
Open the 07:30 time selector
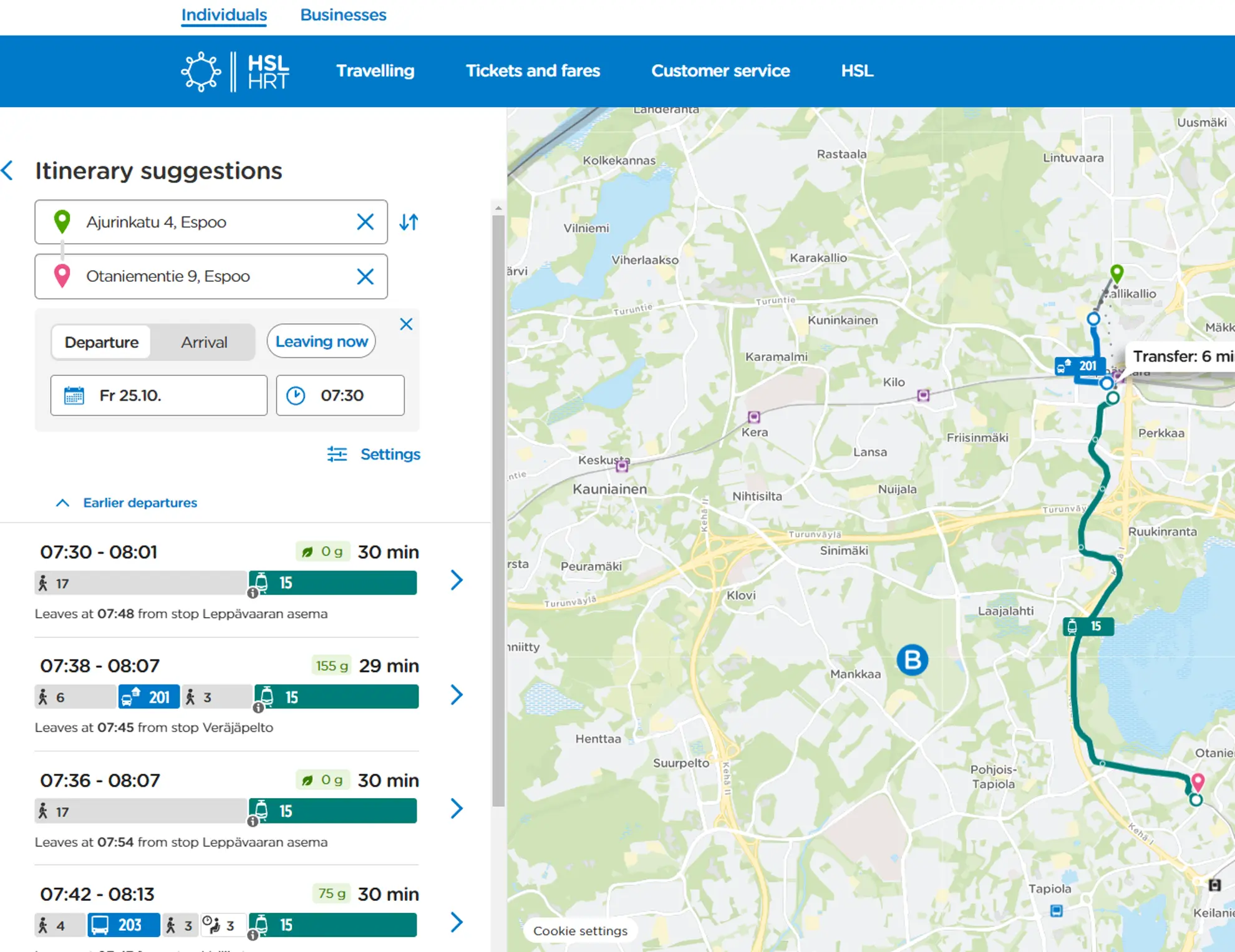point(341,395)
